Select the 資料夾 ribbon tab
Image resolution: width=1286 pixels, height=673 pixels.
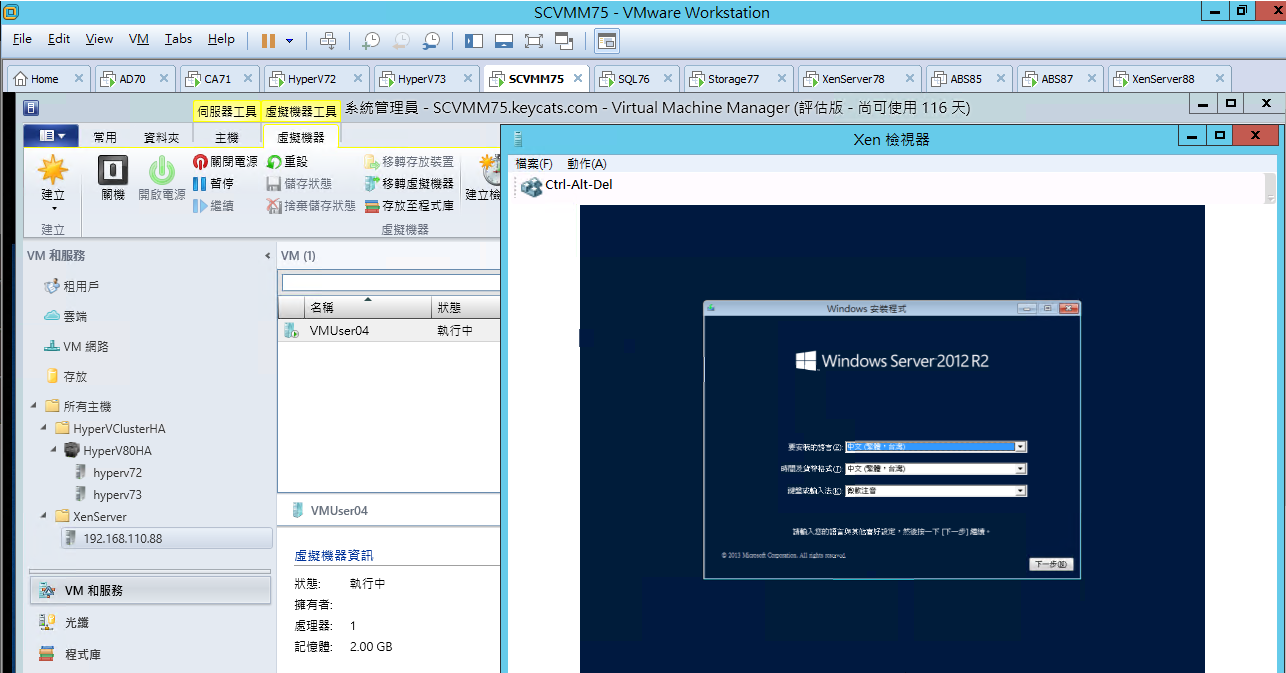coord(162,137)
